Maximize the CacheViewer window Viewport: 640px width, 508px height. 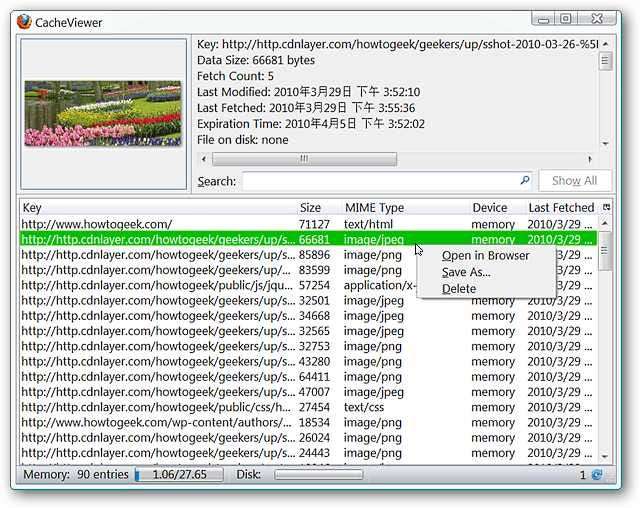click(565, 19)
